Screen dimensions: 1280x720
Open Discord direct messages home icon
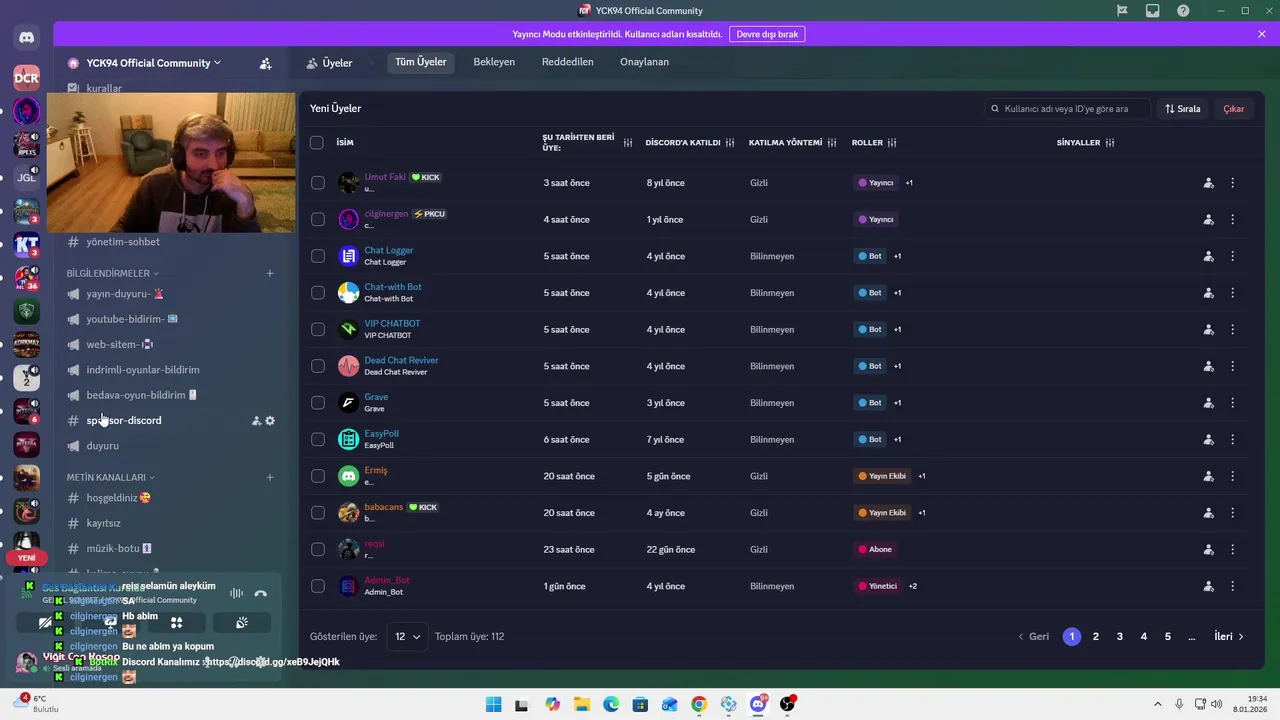point(26,38)
